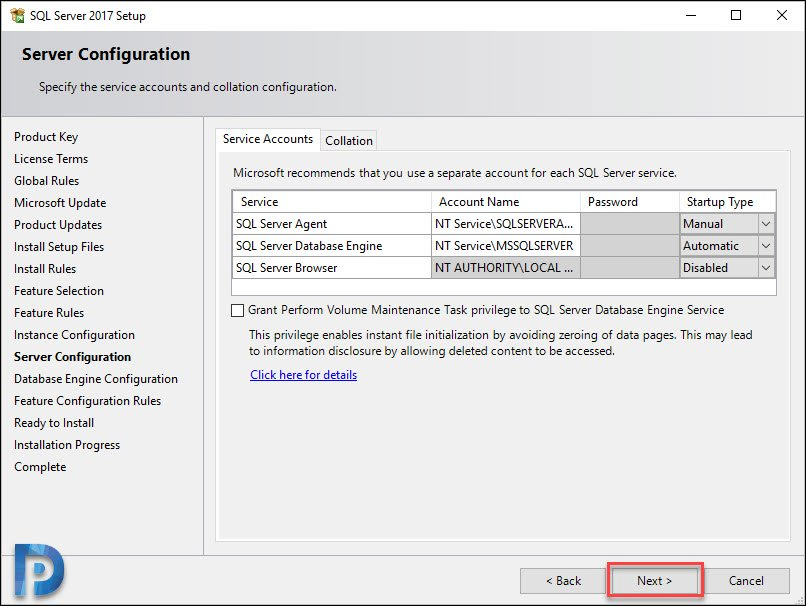
Task: Click the Next button
Action: [x=654, y=581]
